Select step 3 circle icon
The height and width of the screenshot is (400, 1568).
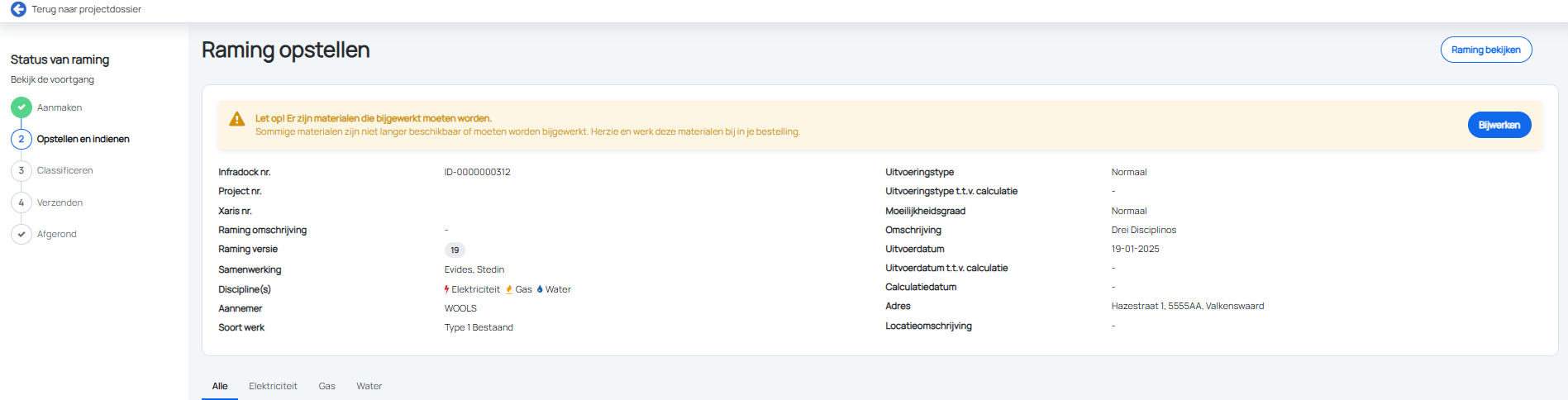(x=21, y=170)
